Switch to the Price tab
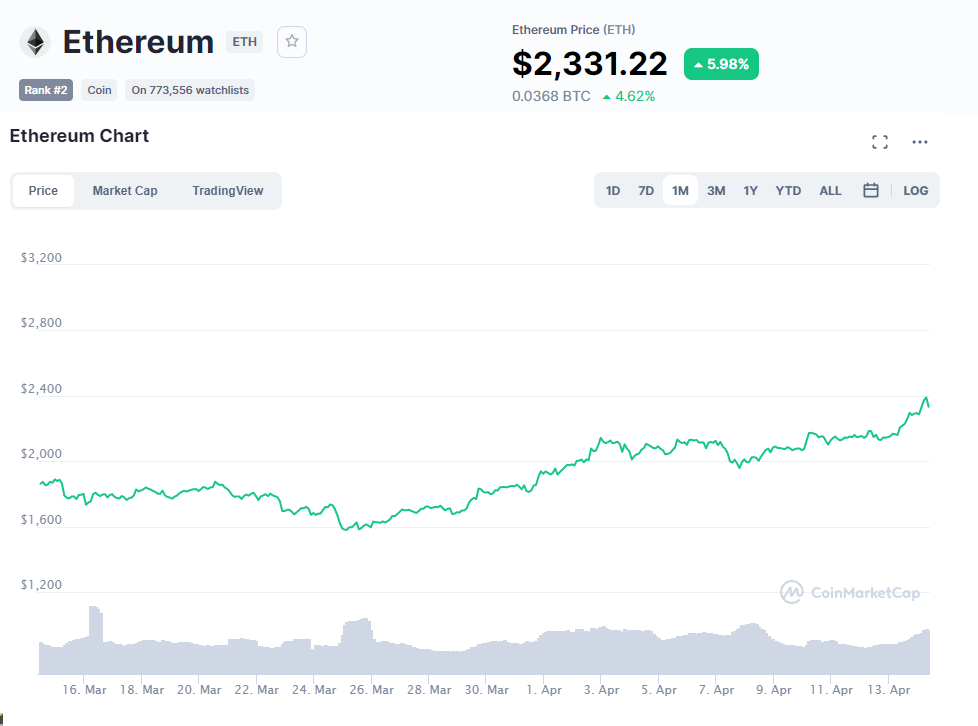Viewport: 978px width, 726px height. point(43,191)
